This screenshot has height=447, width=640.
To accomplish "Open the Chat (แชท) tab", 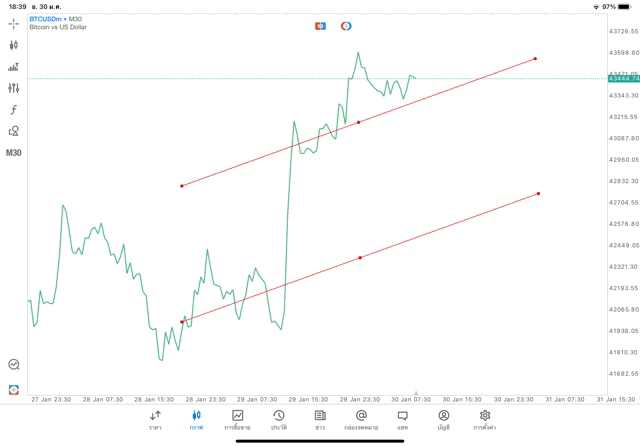I will point(402,420).
